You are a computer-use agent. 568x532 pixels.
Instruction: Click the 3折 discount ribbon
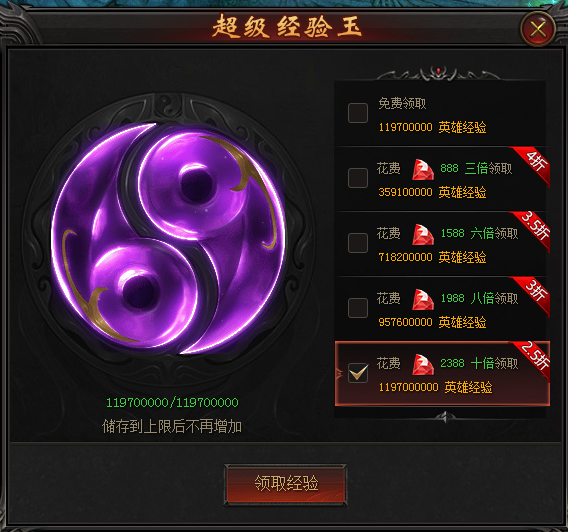(534, 293)
